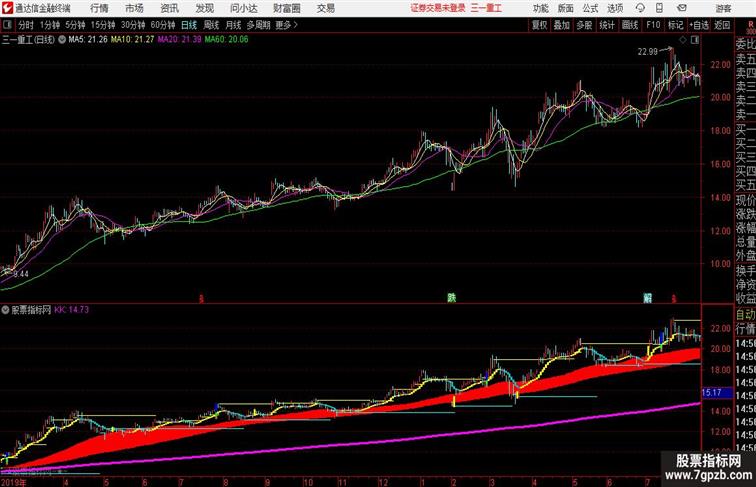Switch to the 周线 weekly tab
Image resolution: width=756 pixels, height=487 pixels.
coord(211,25)
